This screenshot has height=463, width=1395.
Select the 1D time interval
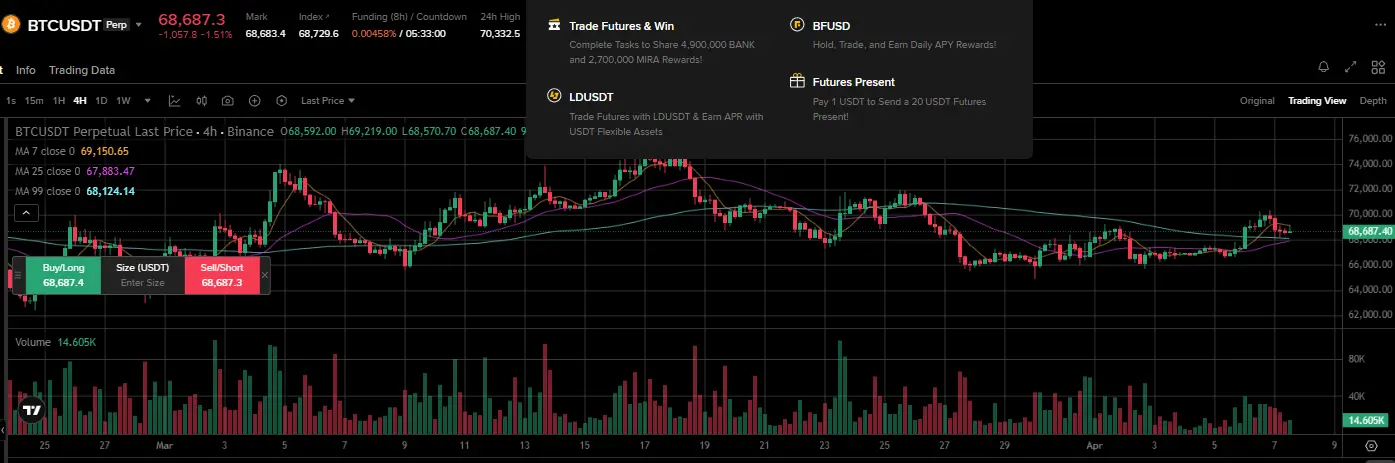(101, 101)
